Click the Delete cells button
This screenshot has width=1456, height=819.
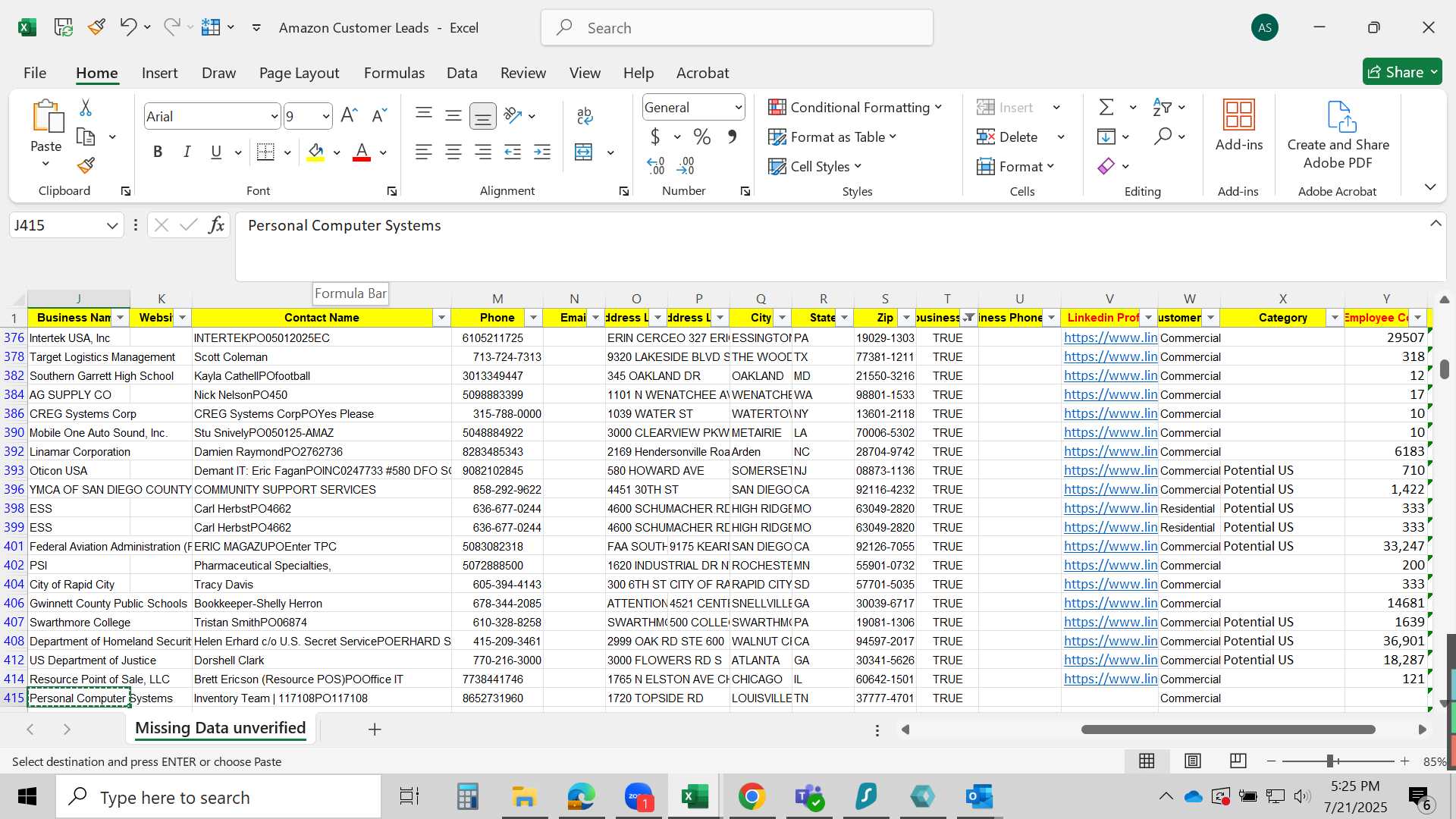click(x=1008, y=136)
